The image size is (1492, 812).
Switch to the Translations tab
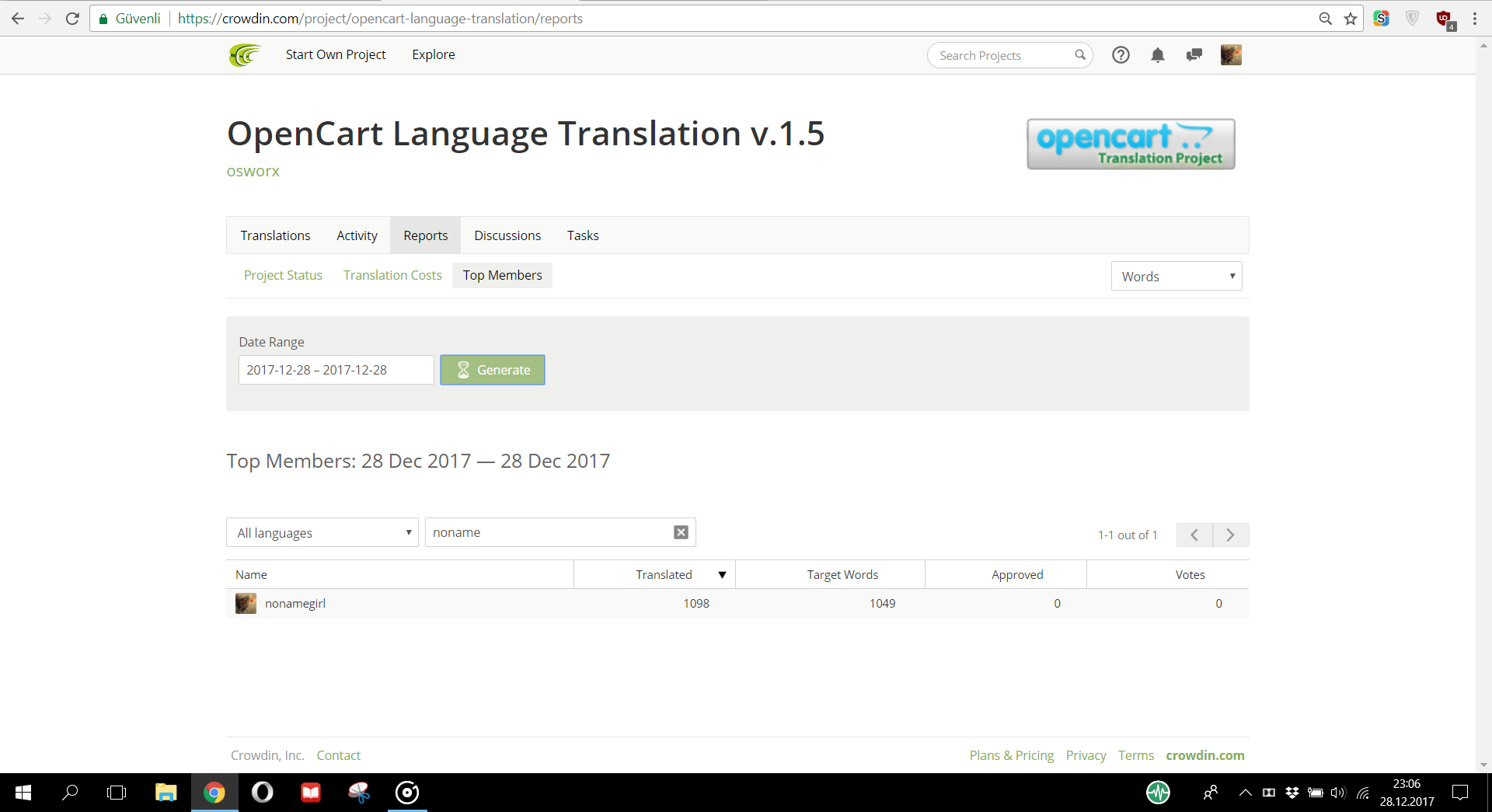coord(275,235)
